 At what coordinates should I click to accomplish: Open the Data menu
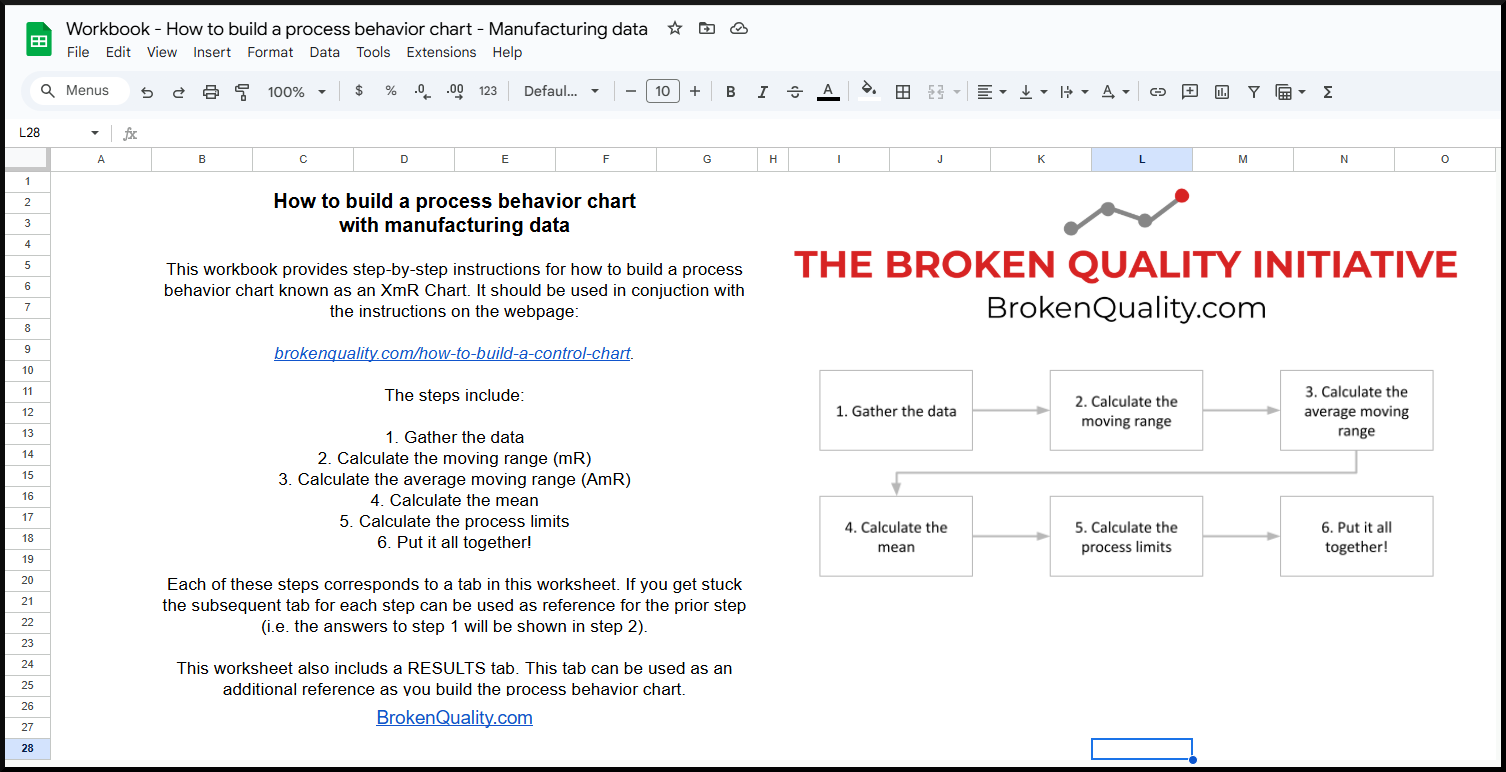tap(324, 52)
